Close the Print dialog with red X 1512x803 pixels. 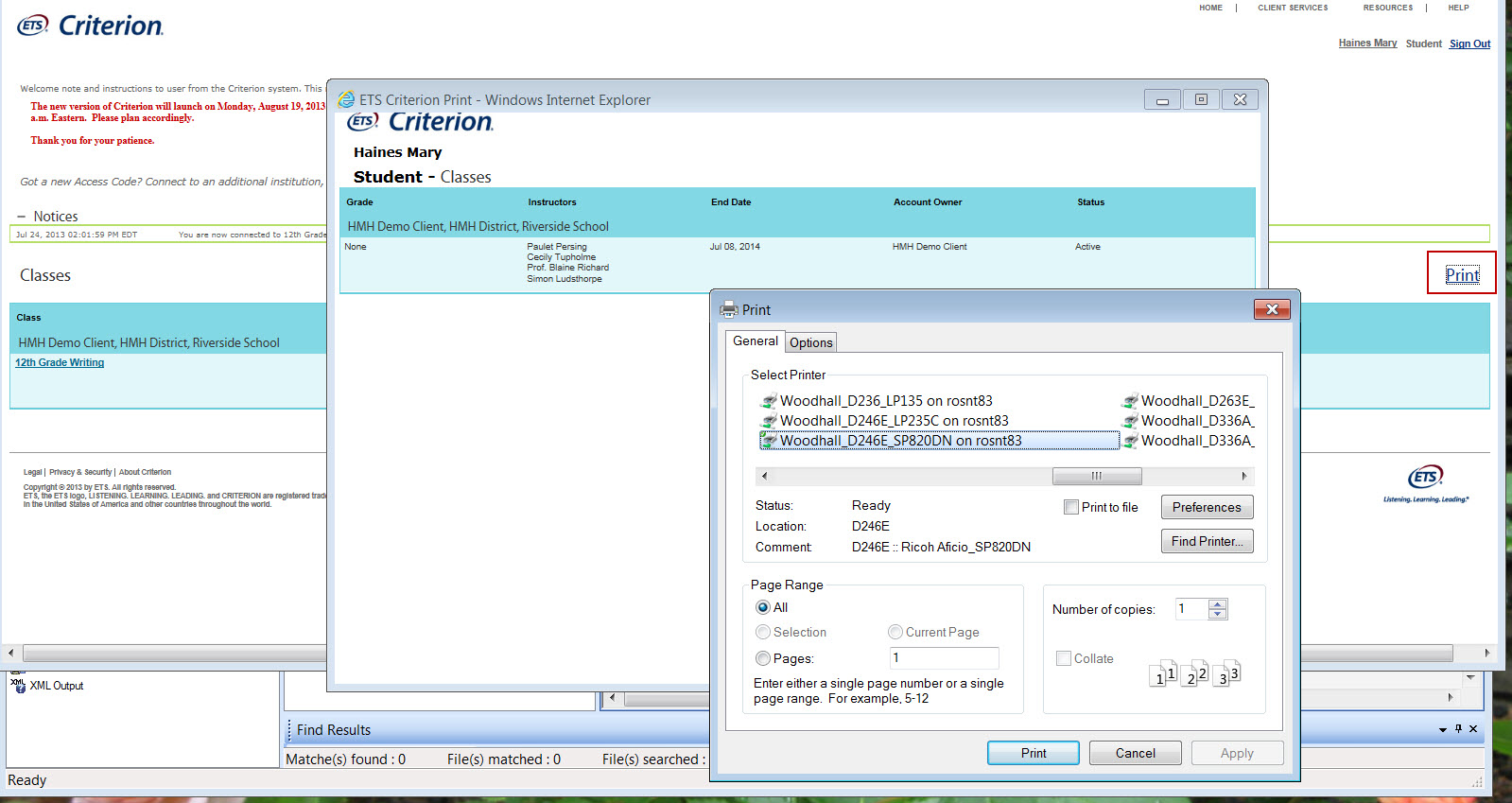coord(1272,309)
